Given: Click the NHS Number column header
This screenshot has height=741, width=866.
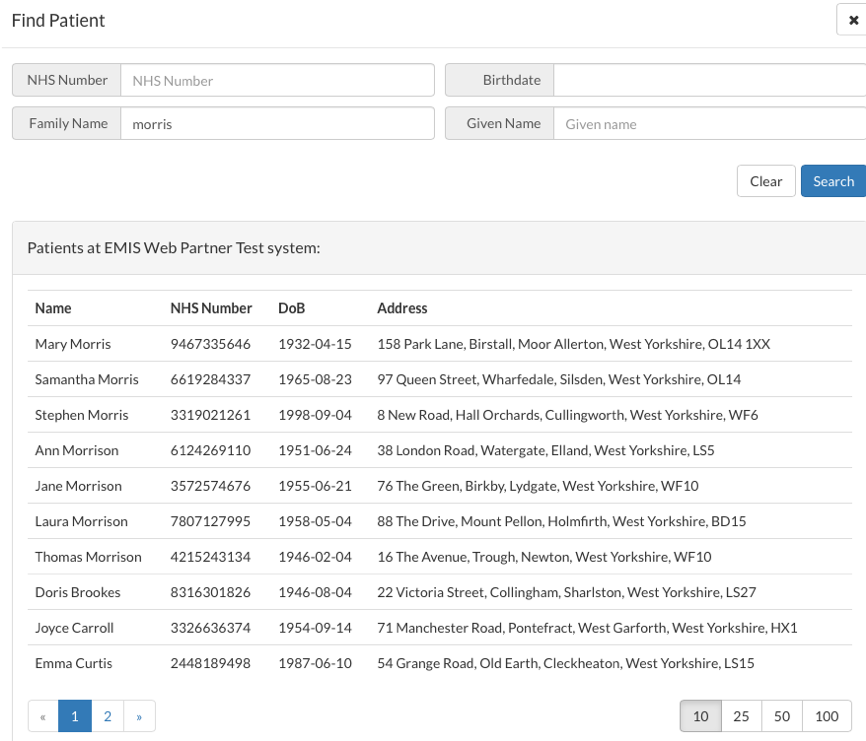Looking at the screenshot, I should click(211, 308).
